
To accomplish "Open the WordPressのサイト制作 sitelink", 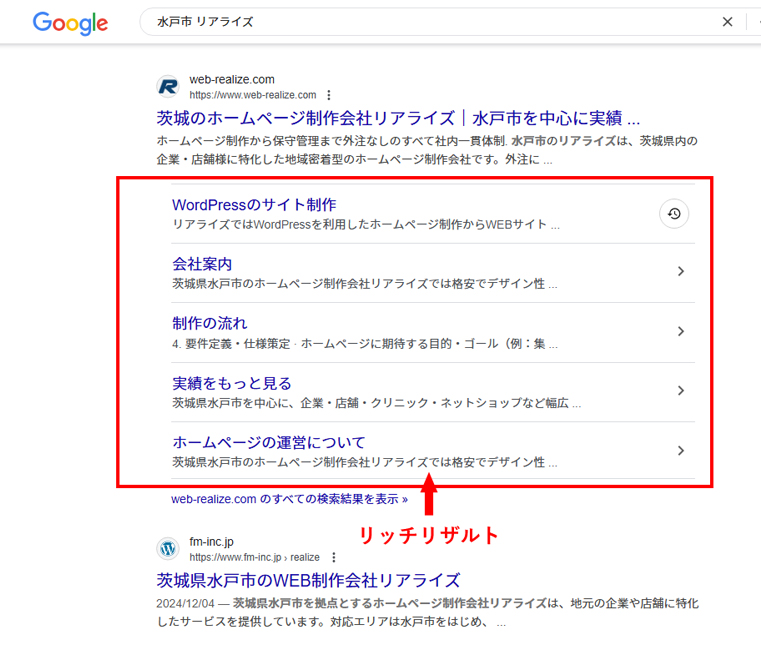I will click(254, 205).
